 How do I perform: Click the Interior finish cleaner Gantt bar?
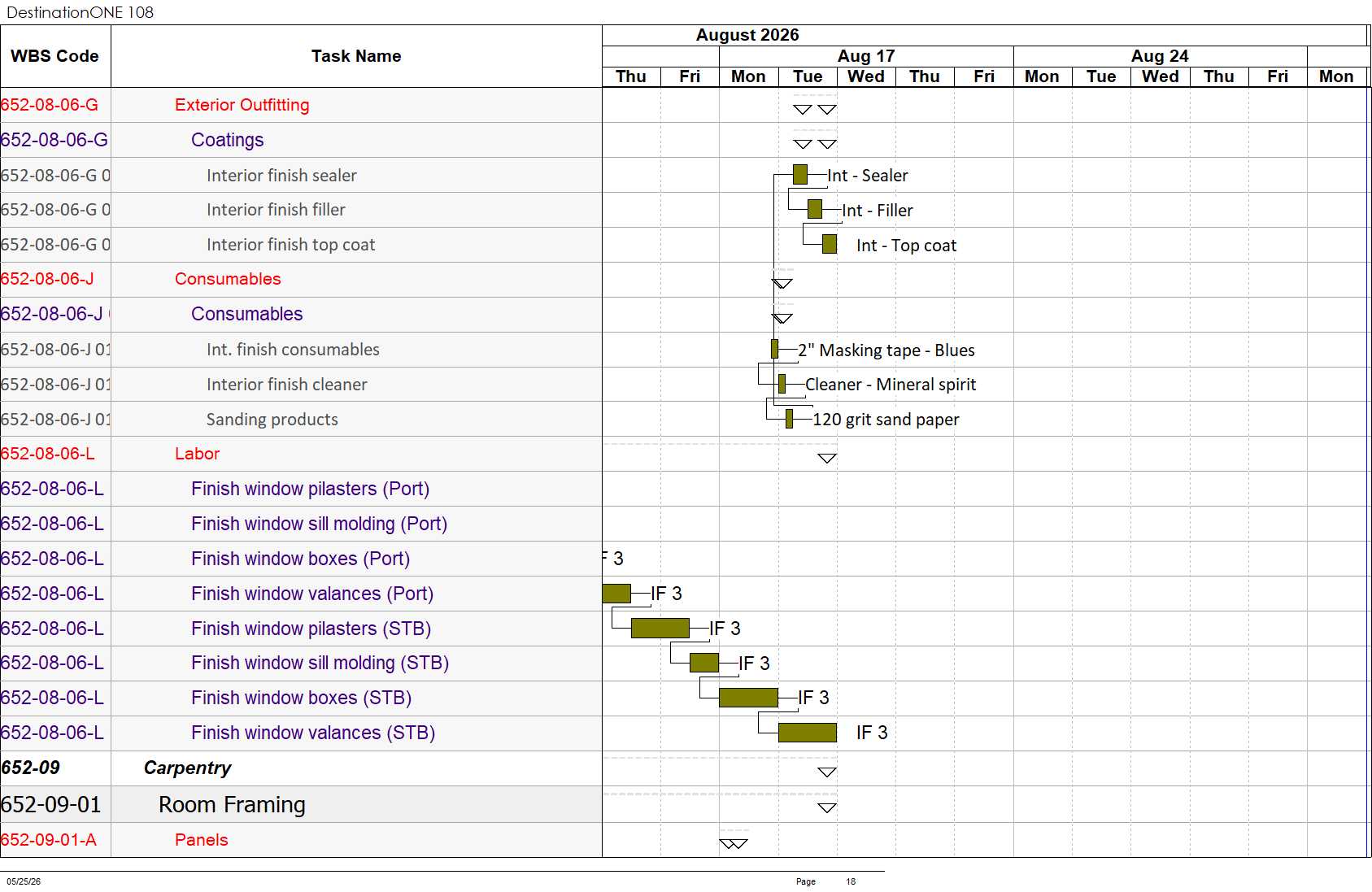782,384
